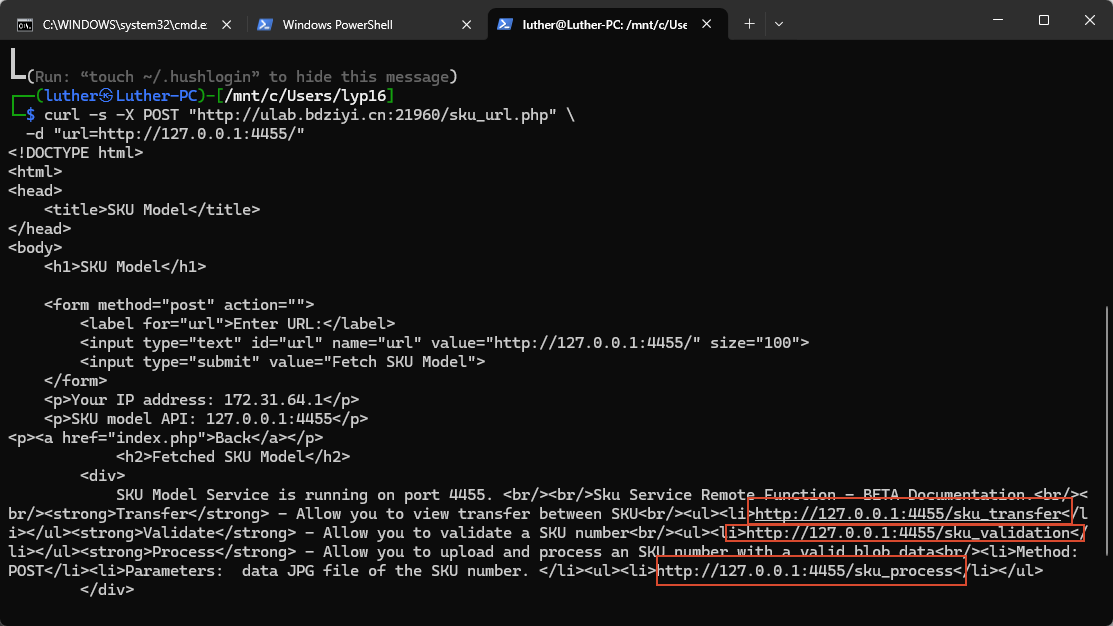Click the 'Fetch SKU Model' submit input line

point(283,362)
